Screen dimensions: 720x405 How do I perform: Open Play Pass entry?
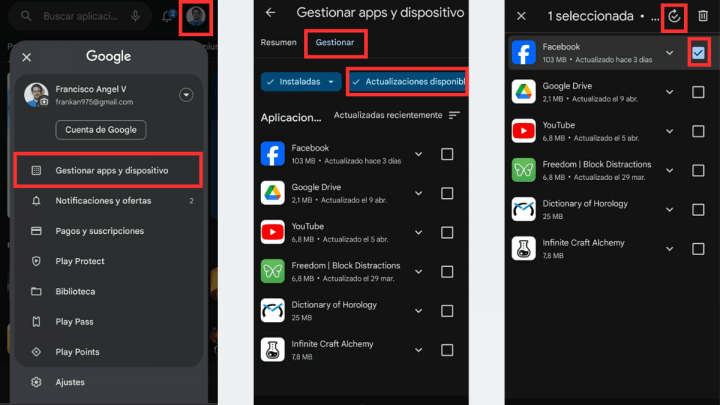tap(108, 322)
